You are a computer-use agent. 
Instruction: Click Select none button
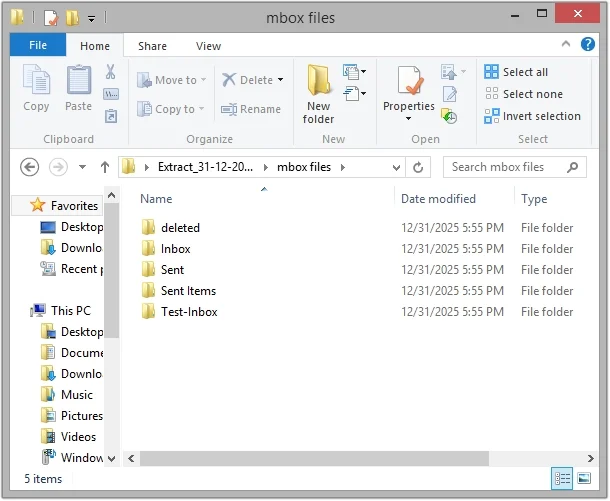coord(524,94)
